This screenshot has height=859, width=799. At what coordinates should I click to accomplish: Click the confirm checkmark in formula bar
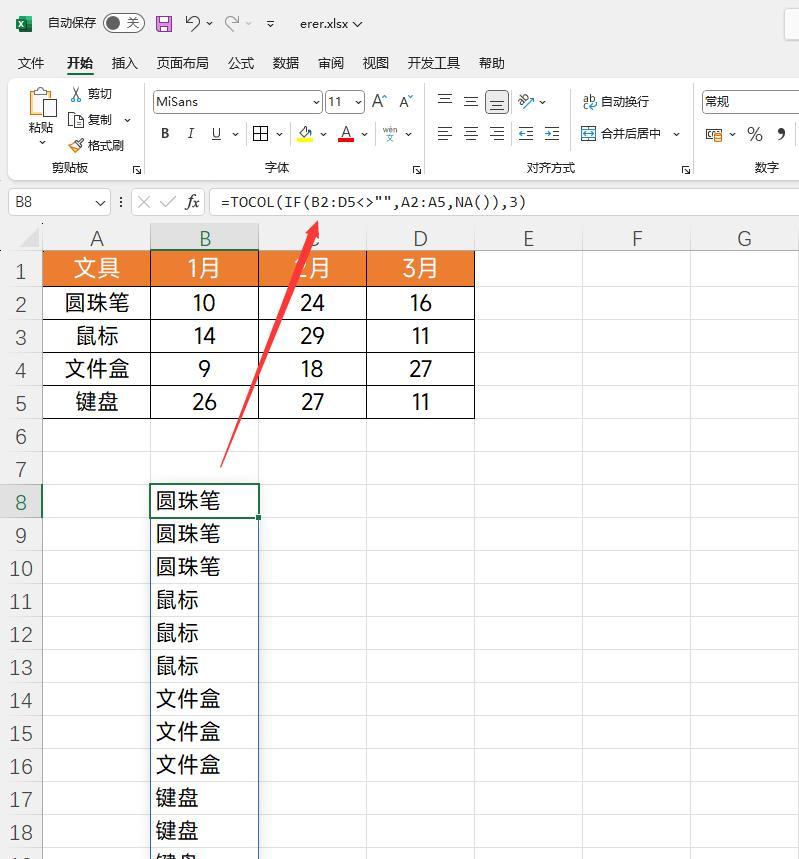click(x=167, y=203)
